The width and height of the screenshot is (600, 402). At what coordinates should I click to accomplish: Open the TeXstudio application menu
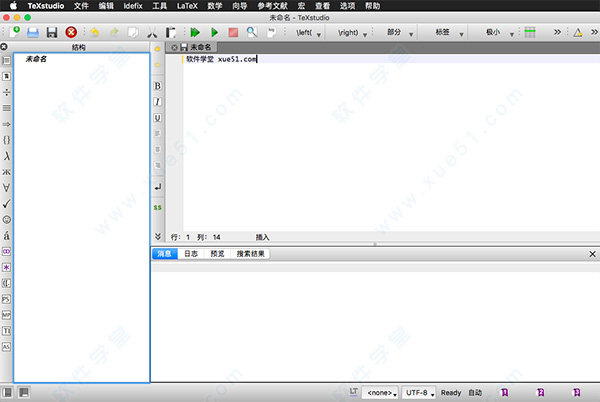(46, 6)
